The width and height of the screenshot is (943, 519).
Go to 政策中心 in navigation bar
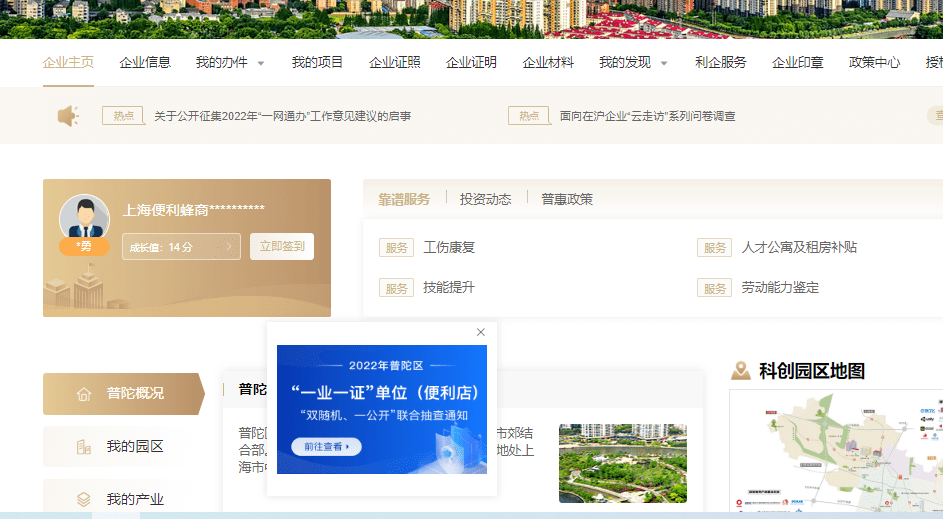pyautogui.click(x=874, y=62)
